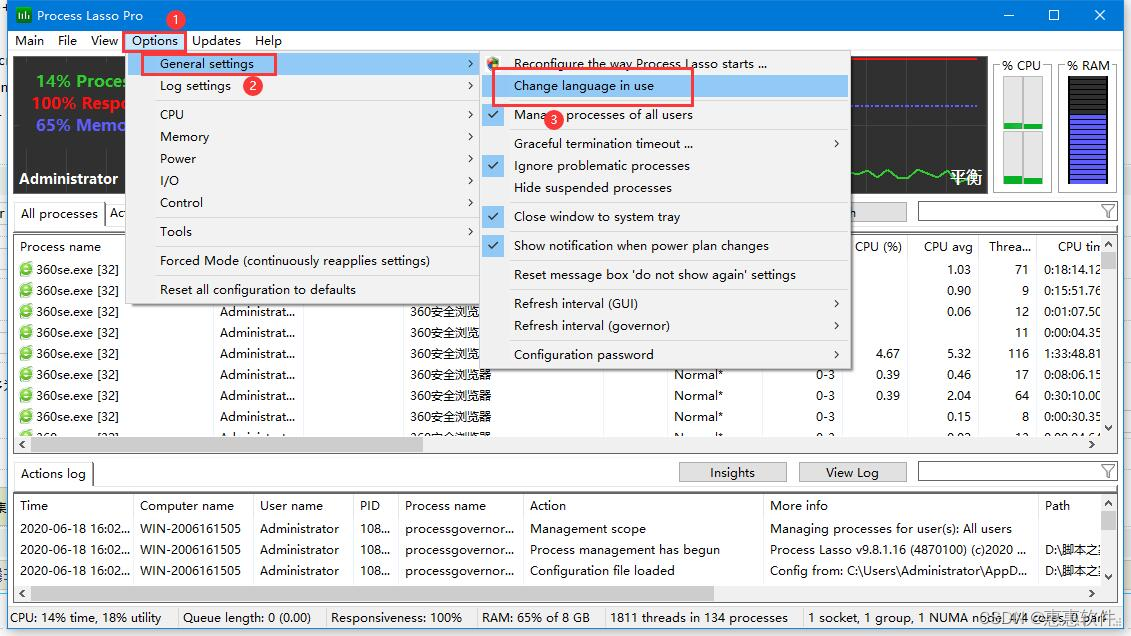This screenshot has width=1131, height=636.
Task: Open the File menu
Action: (67, 41)
